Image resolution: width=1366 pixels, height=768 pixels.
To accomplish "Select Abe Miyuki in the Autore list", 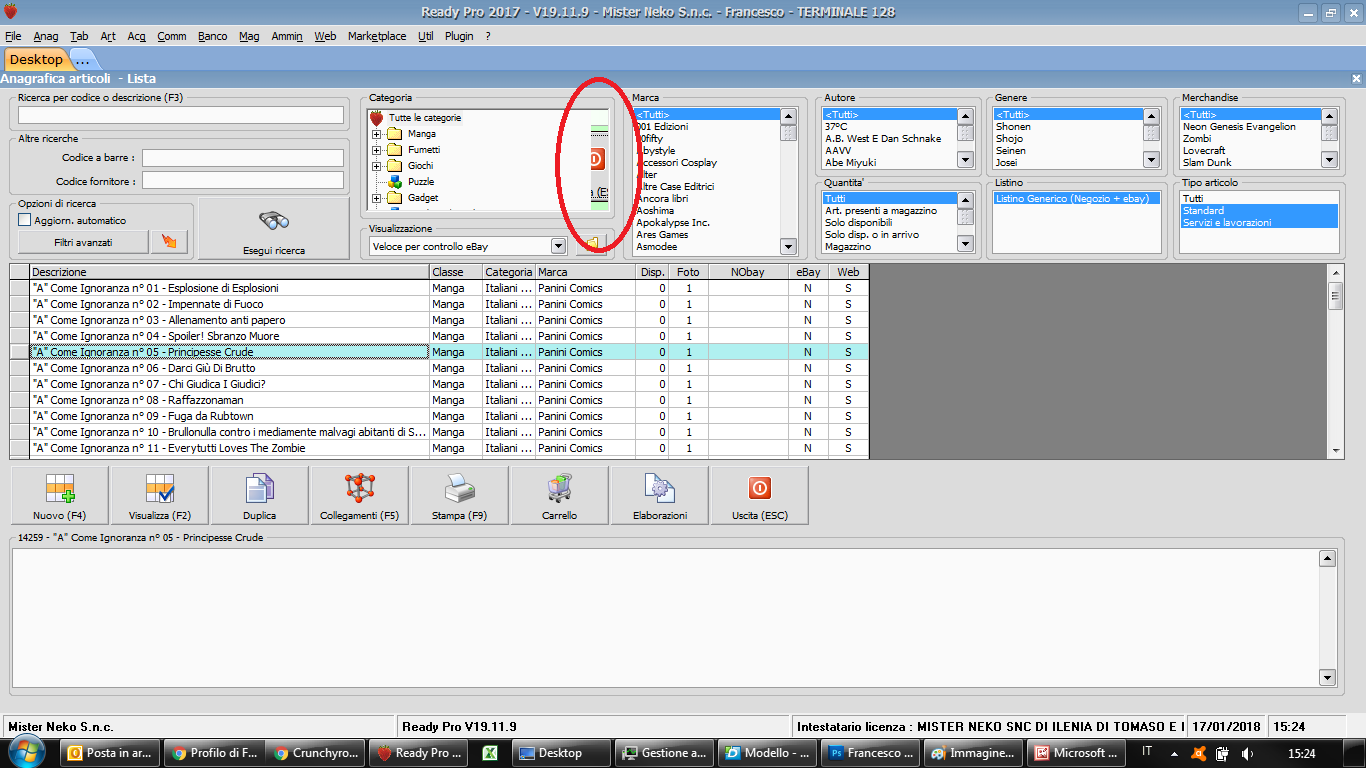I will tap(851, 163).
